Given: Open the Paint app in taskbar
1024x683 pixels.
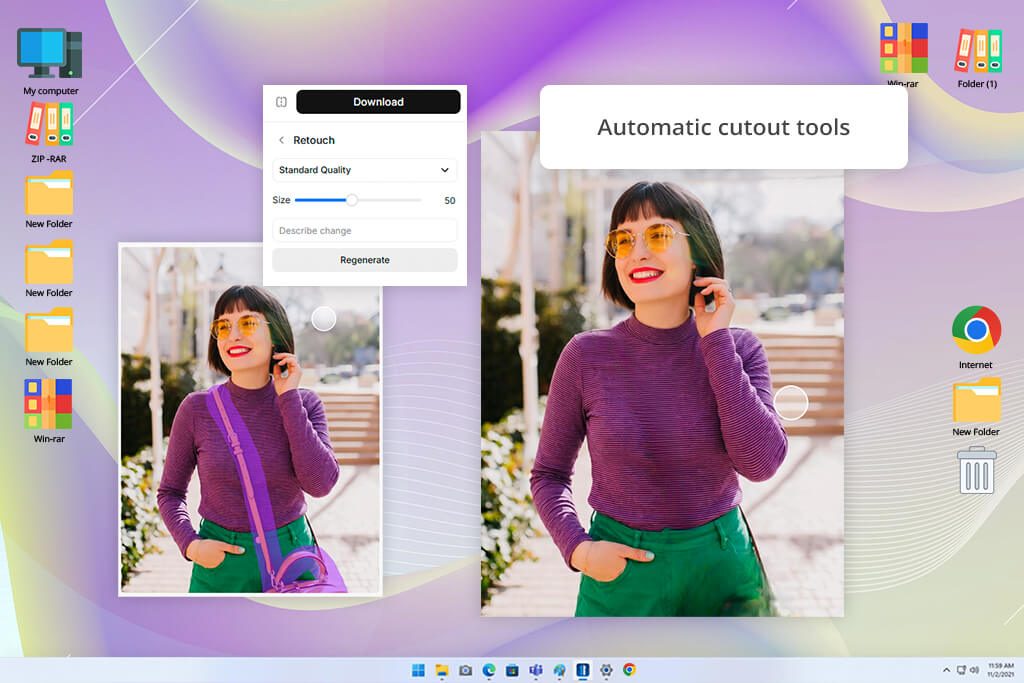Looking at the screenshot, I should click(x=560, y=670).
